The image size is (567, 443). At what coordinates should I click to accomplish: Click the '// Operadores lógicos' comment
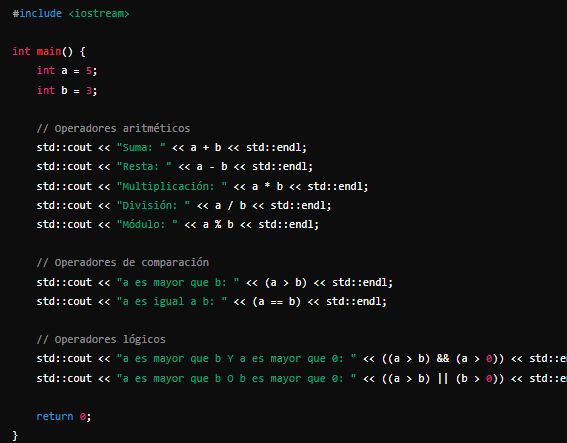101,340
